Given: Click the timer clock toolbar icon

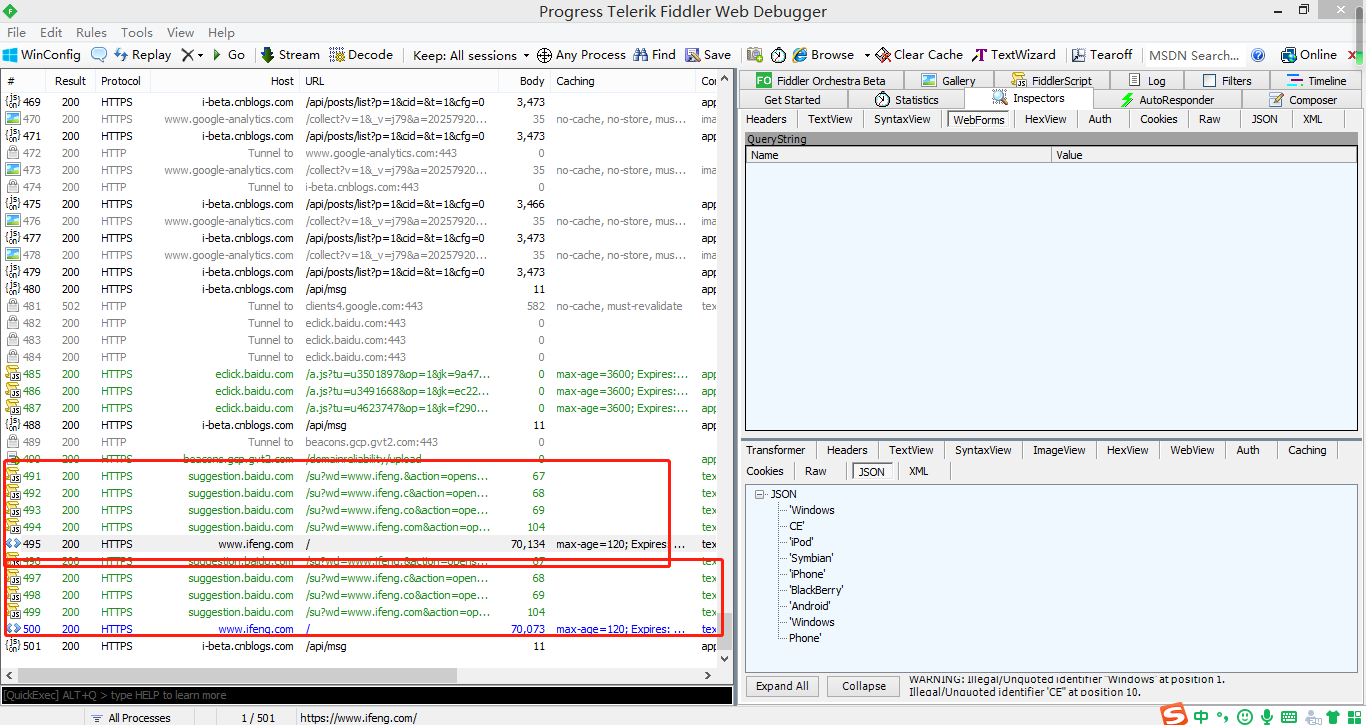Looking at the screenshot, I should pyautogui.click(x=777, y=55).
